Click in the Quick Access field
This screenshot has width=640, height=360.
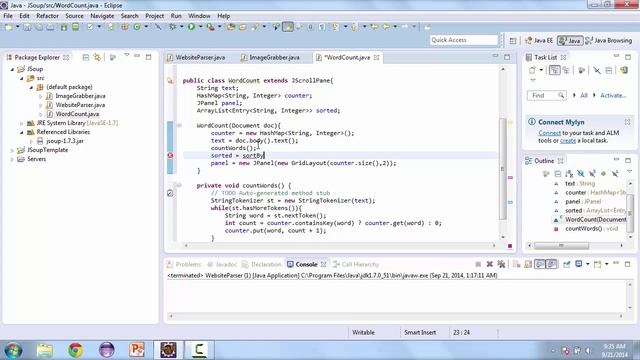pyautogui.click(x=464, y=40)
